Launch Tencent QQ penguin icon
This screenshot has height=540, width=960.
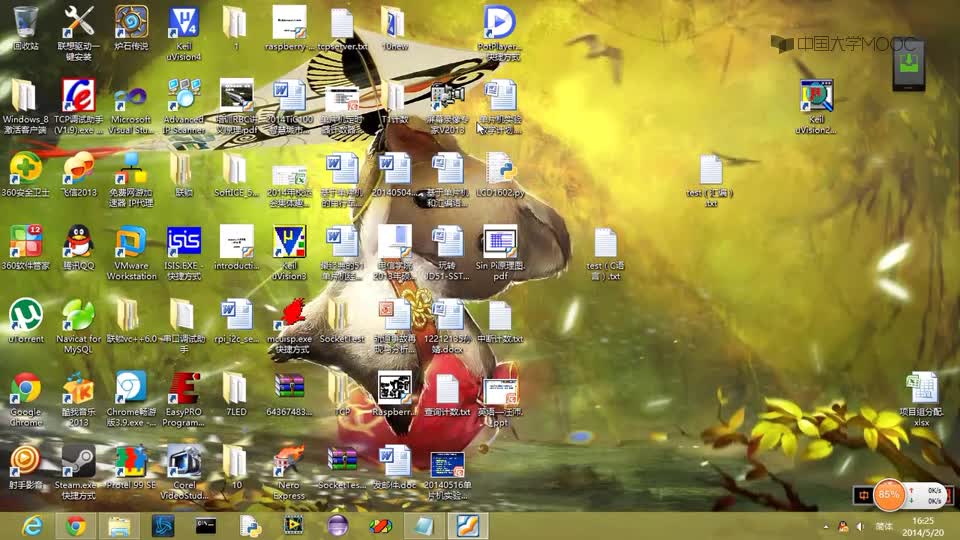tap(78, 247)
